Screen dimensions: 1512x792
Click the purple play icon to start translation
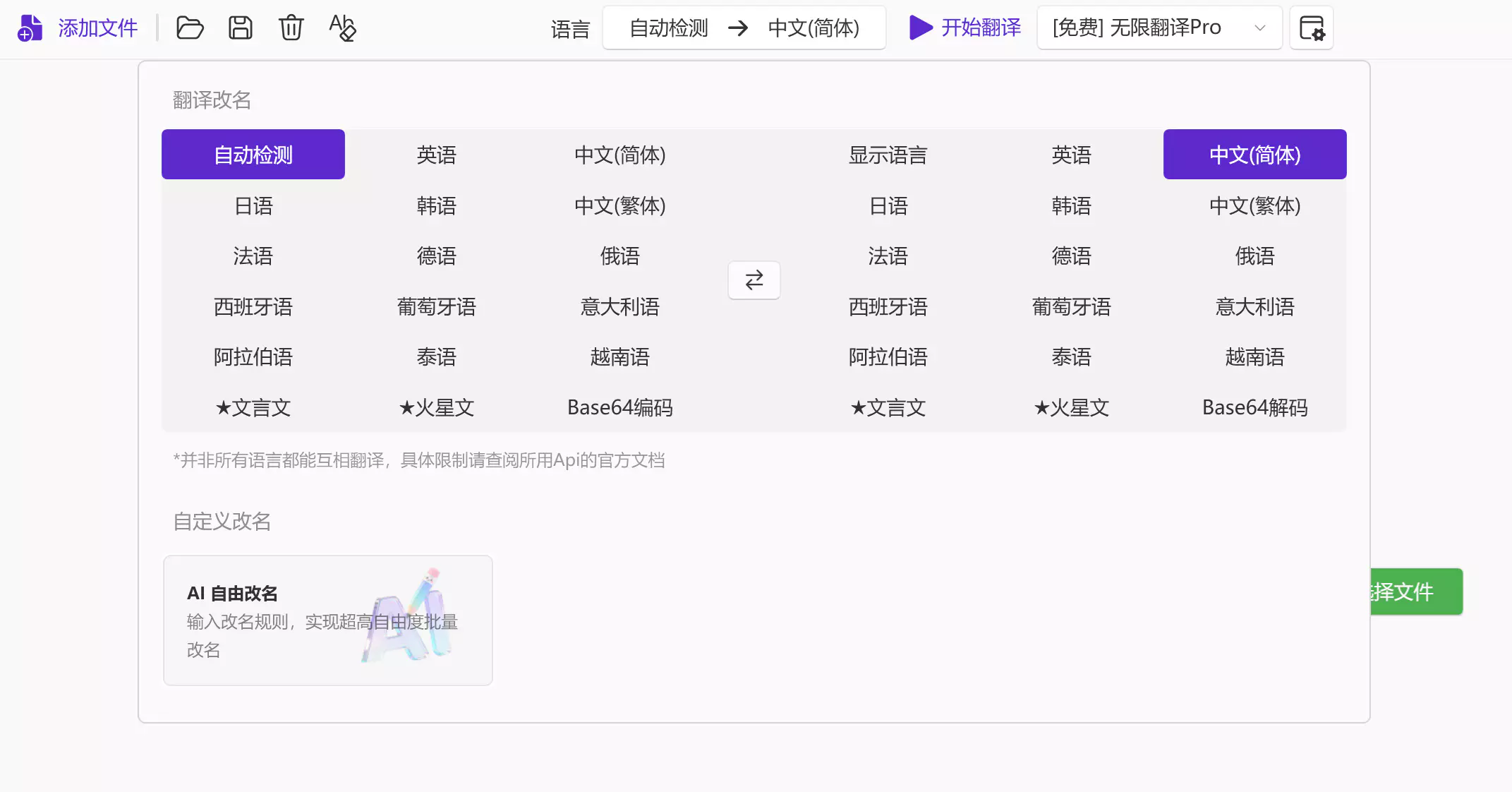[920, 28]
